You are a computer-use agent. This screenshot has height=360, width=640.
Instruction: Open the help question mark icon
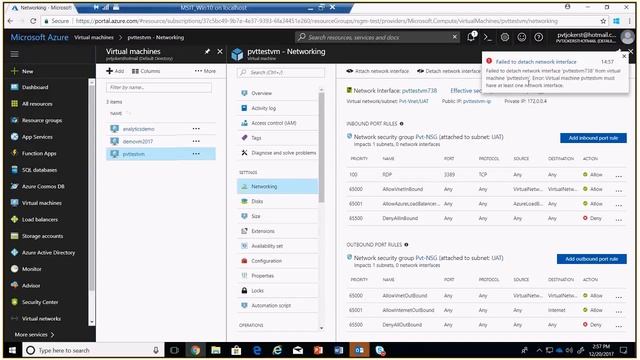point(539,37)
